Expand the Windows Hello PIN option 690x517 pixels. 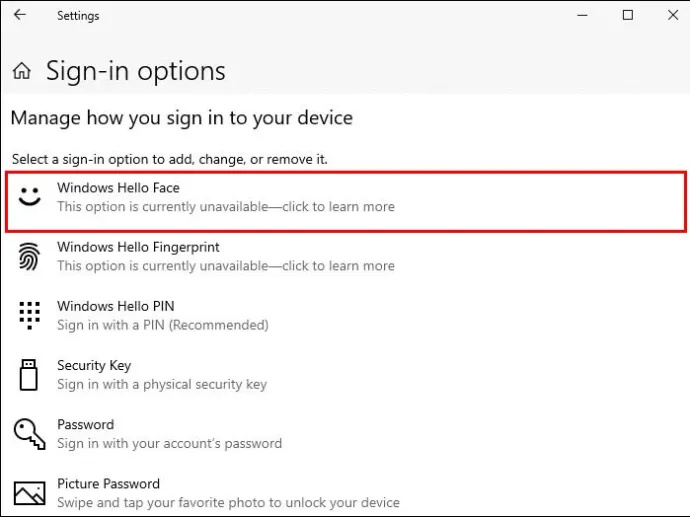click(x=346, y=315)
